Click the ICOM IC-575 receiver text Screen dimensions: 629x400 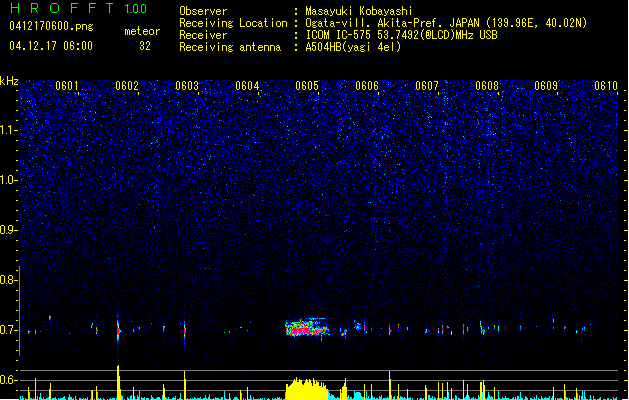[x=401, y=35]
